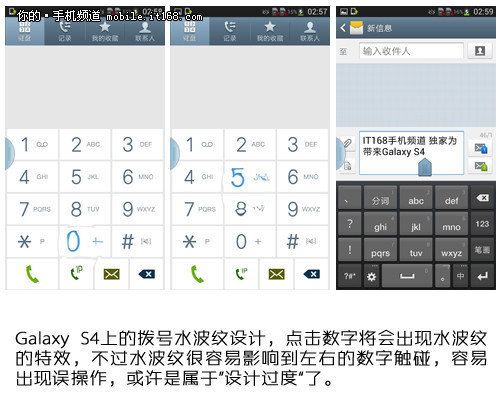Tap the tuv key on keyboard
Screen dimensions: 500x400
click(x=416, y=250)
